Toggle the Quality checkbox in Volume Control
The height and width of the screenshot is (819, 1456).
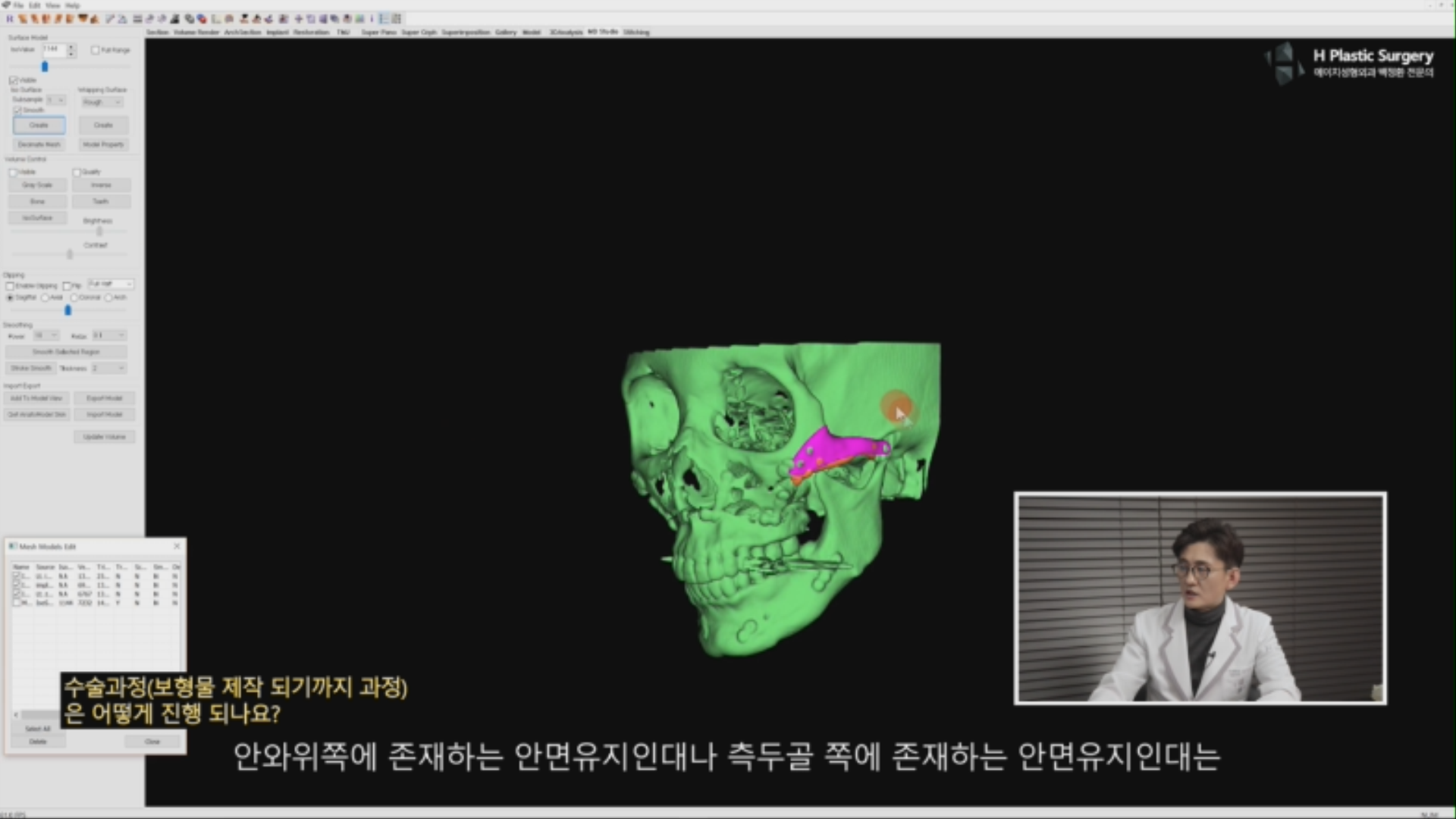point(77,172)
